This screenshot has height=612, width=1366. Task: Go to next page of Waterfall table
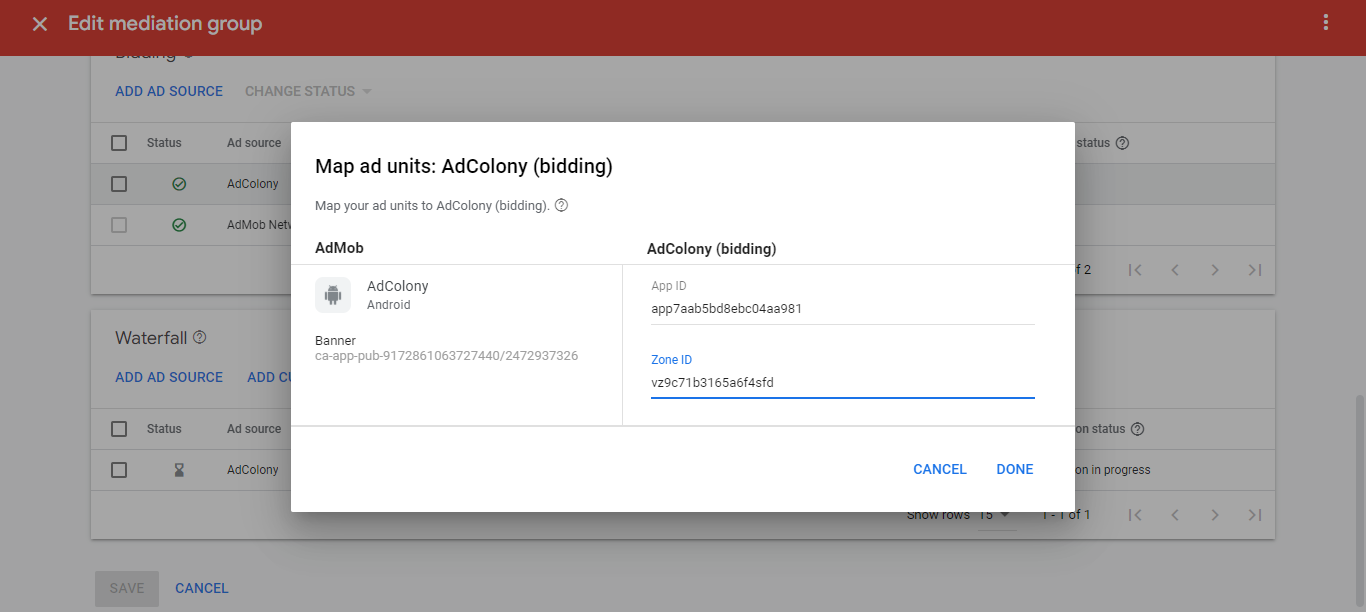[1215, 515]
